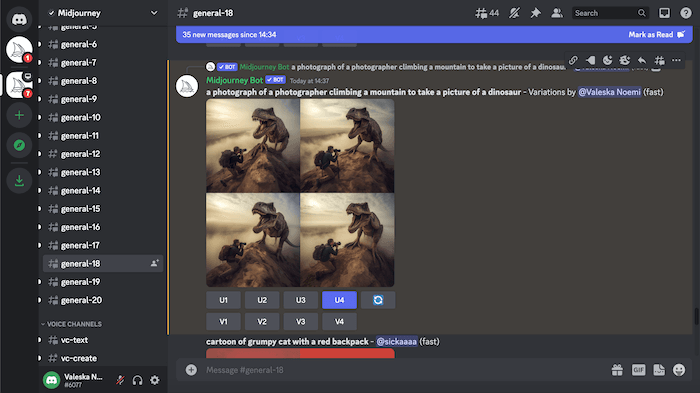Viewport: 700px width, 393px height.
Task: Toggle microphone mute in user panel
Action: pos(120,380)
